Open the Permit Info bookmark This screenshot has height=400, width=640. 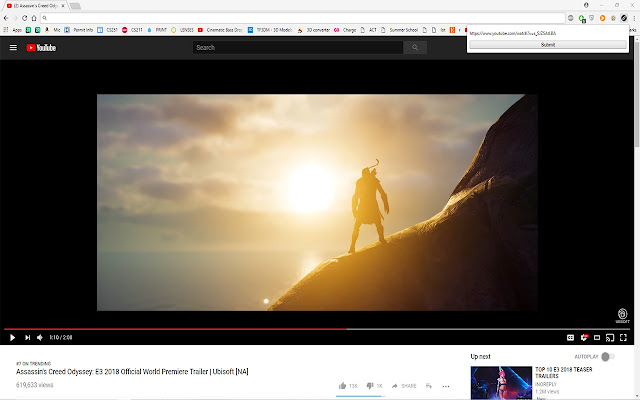point(78,30)
